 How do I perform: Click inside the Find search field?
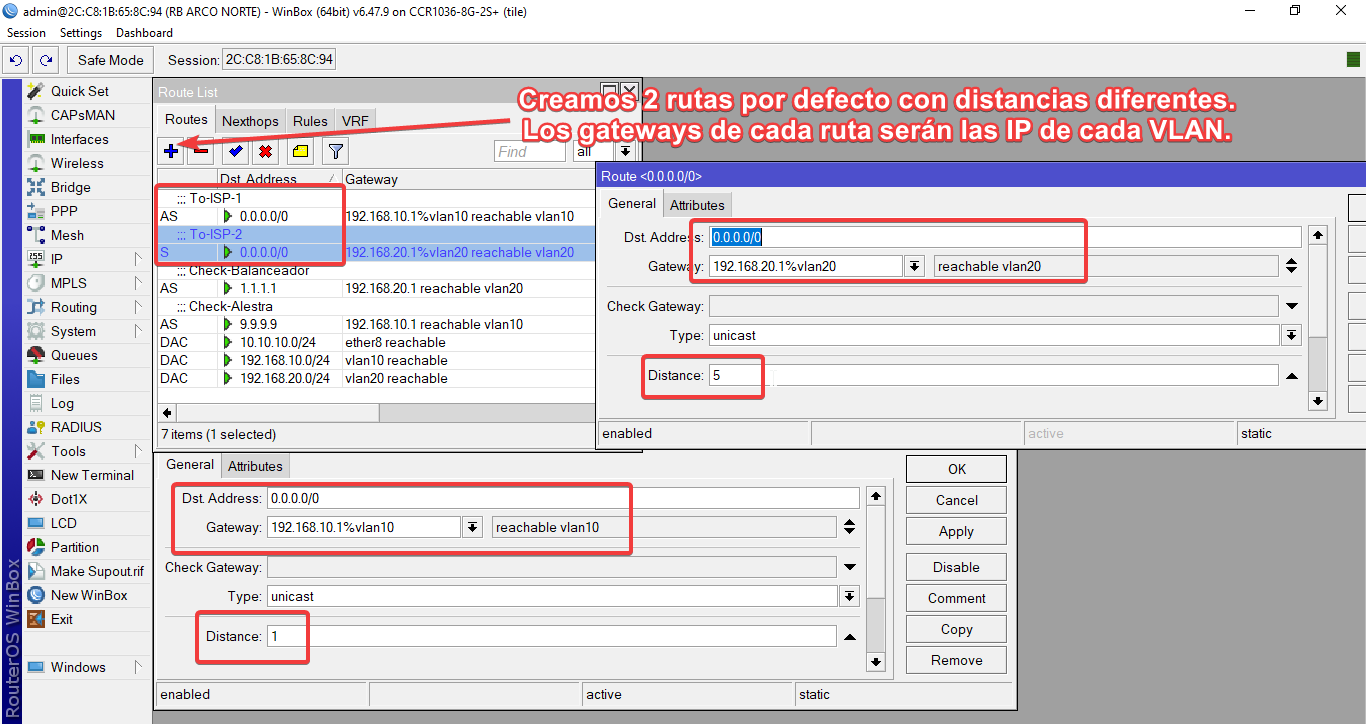pos(528,151)
